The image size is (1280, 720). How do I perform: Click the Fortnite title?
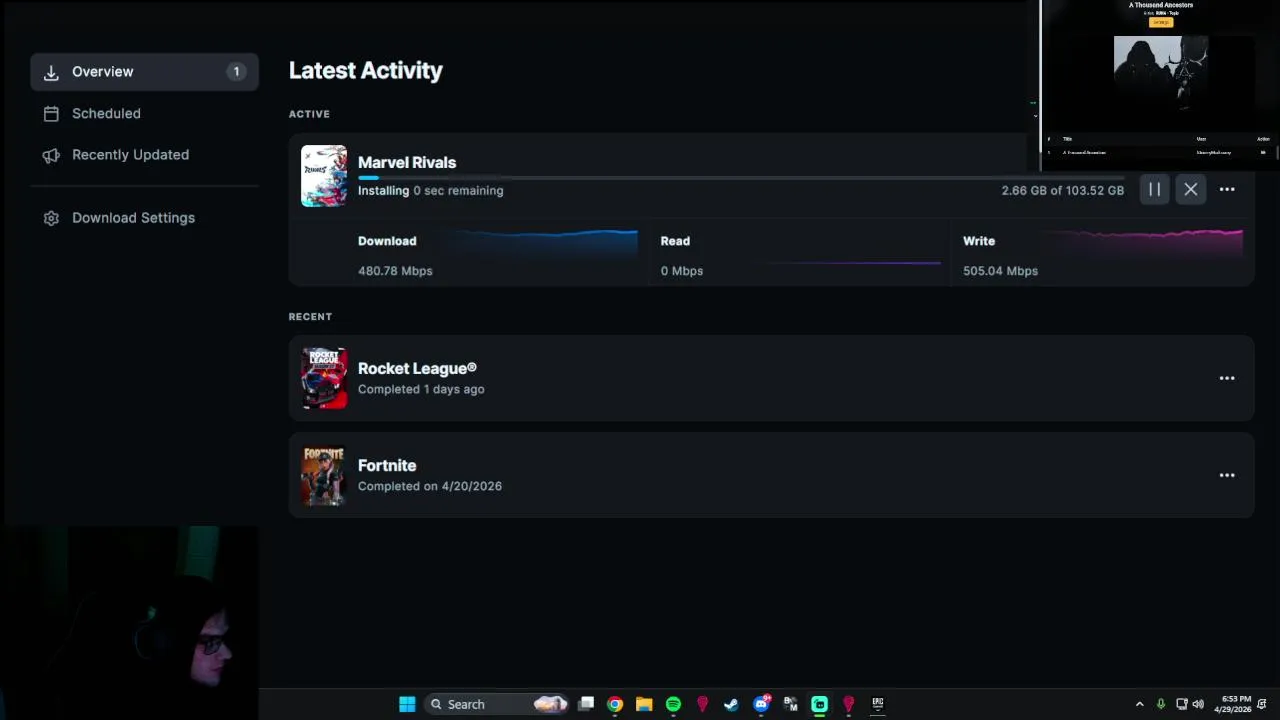pyautogui.click(x=387, y=465)
